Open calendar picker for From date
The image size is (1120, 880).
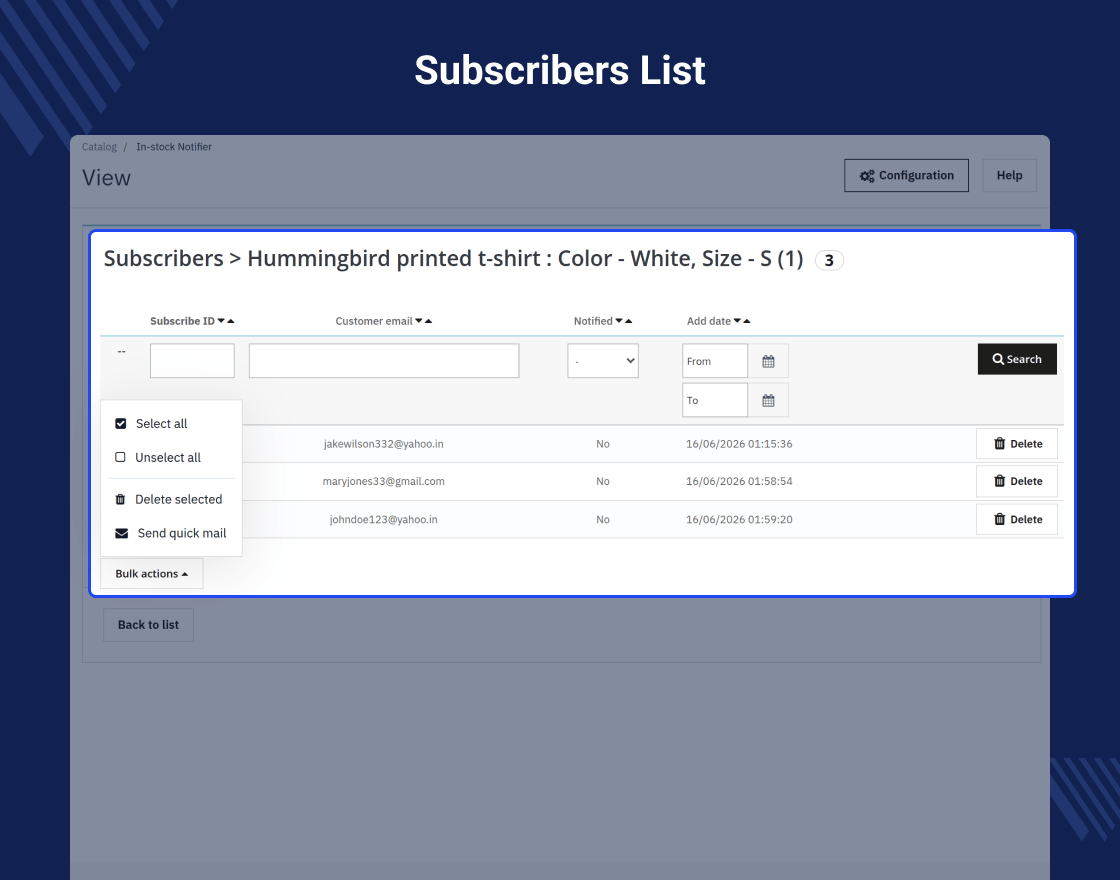click(769, 361)
